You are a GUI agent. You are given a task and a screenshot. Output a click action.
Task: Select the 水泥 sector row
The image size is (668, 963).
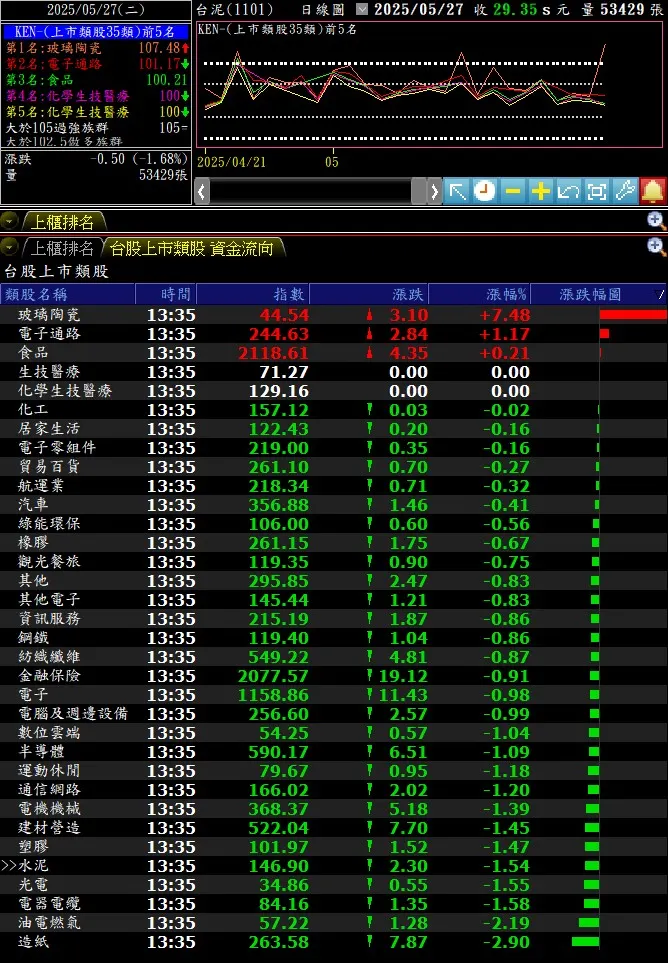point(334,866)
